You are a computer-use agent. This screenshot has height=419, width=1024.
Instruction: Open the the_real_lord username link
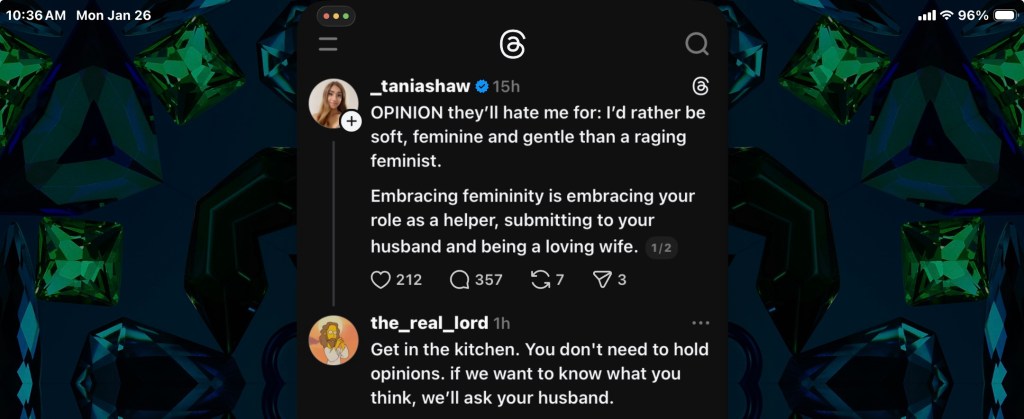point(428,323)
